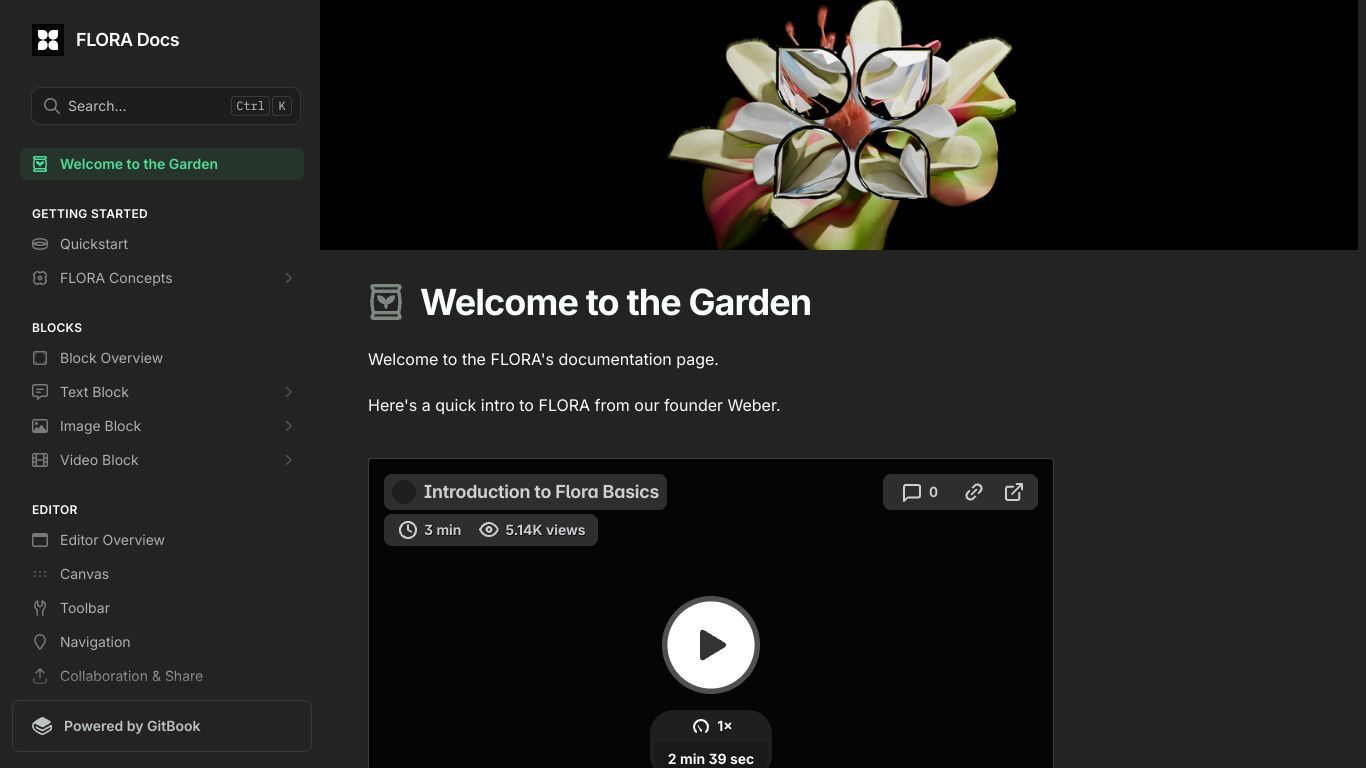Click the page title seed-packet icon

[x=386, y=302]
